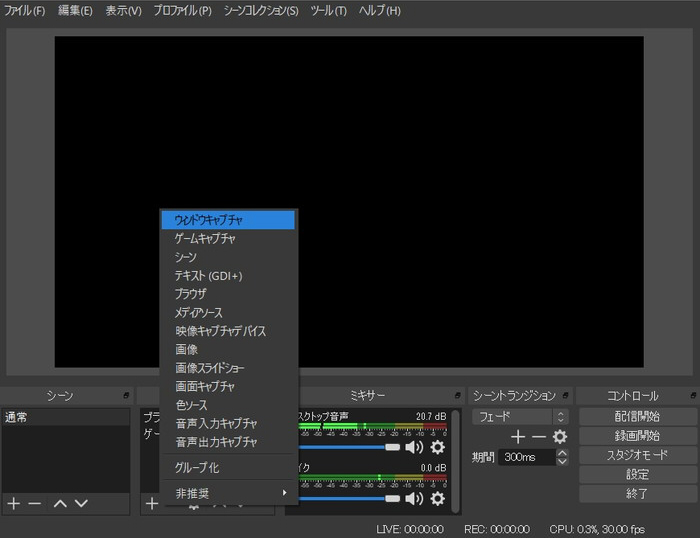Open the プロファイル(P) menu
The image size is (700, 538).
coord(183,11)
